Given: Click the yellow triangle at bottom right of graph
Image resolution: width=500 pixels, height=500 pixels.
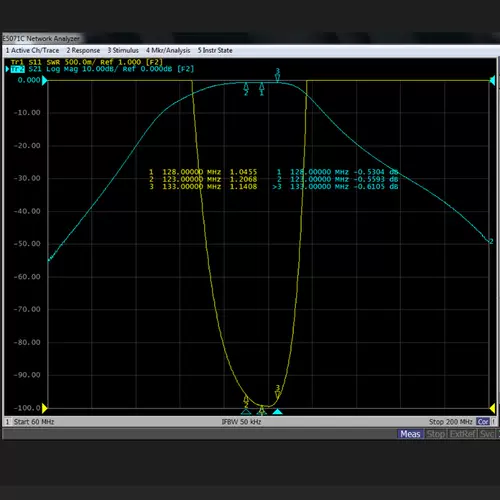Looking at the screenshot, I should click(x=492, y=408).
